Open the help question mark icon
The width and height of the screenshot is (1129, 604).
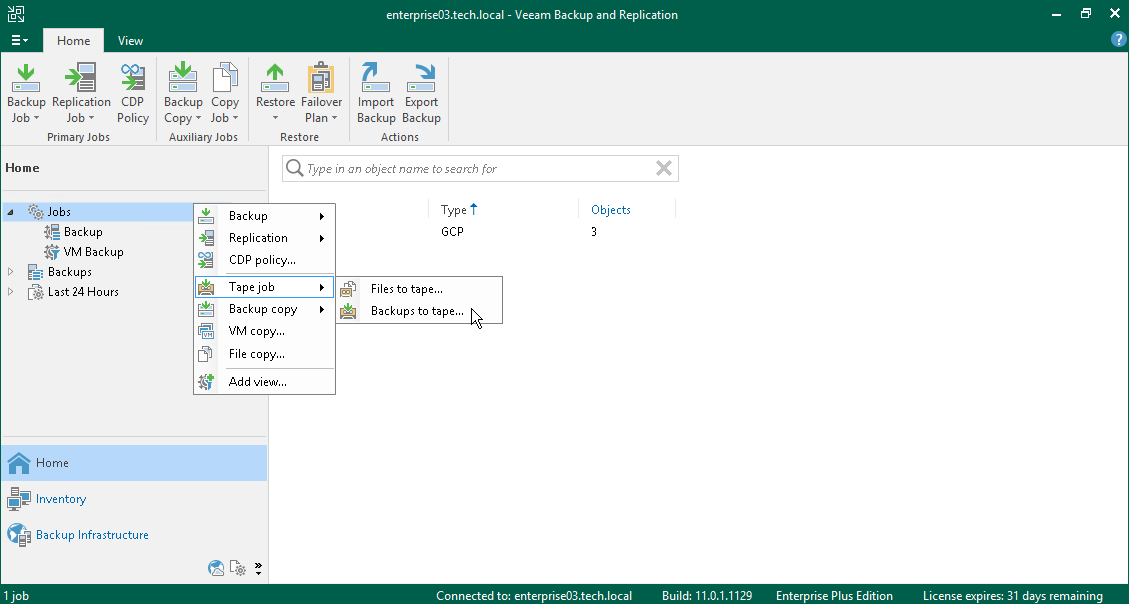point(1118,40)
